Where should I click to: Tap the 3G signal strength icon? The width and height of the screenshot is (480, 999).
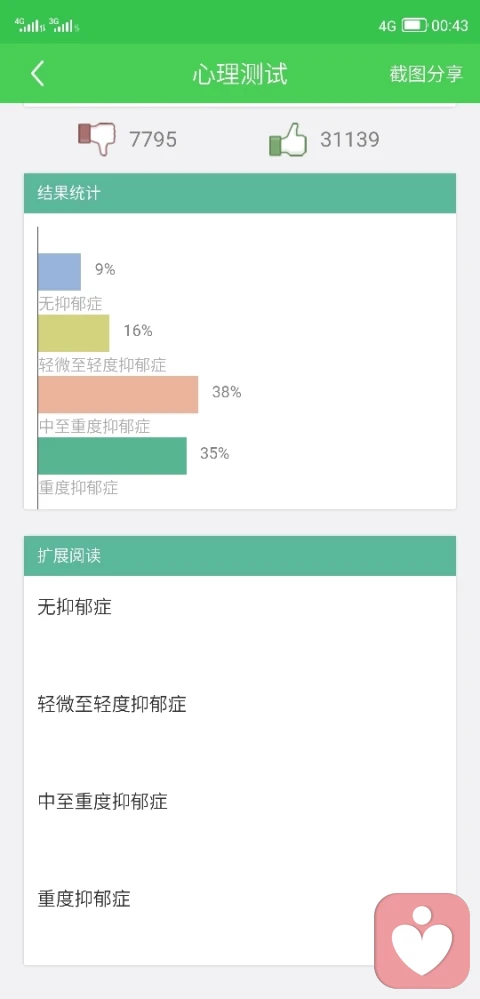(64, 25)
